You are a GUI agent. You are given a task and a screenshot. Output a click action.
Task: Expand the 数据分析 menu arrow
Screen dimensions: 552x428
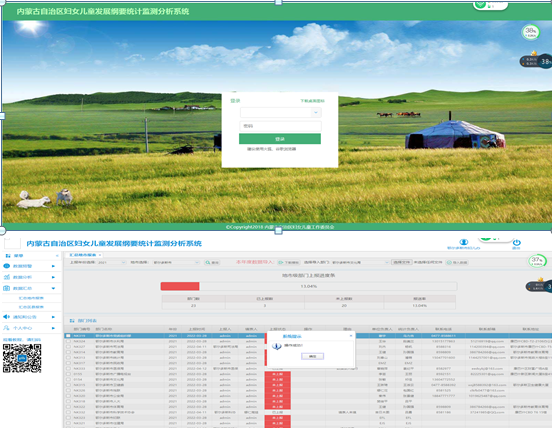click(x=53, y=277)
